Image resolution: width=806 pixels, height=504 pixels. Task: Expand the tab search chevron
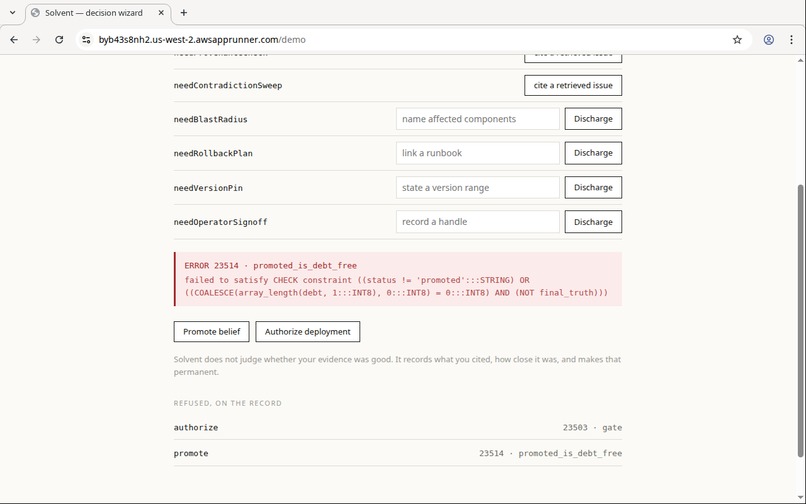coord(12,13)
